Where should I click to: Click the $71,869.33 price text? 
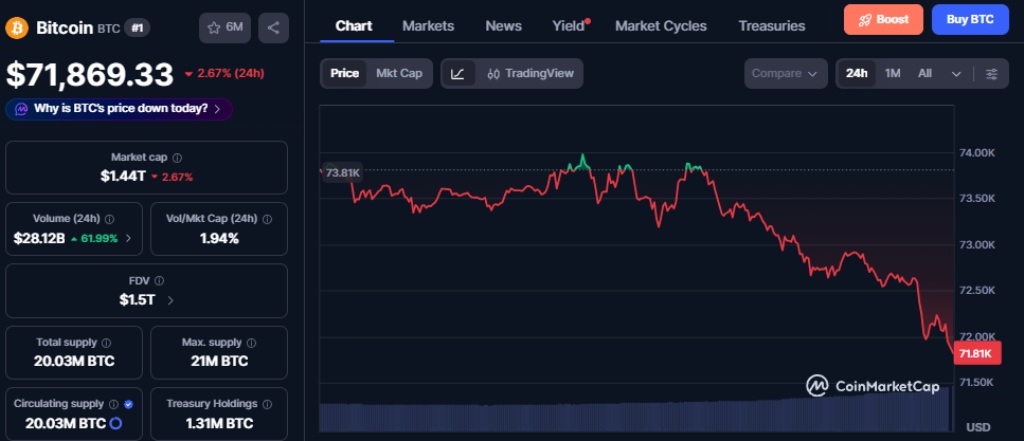click(x=90, y=74)
